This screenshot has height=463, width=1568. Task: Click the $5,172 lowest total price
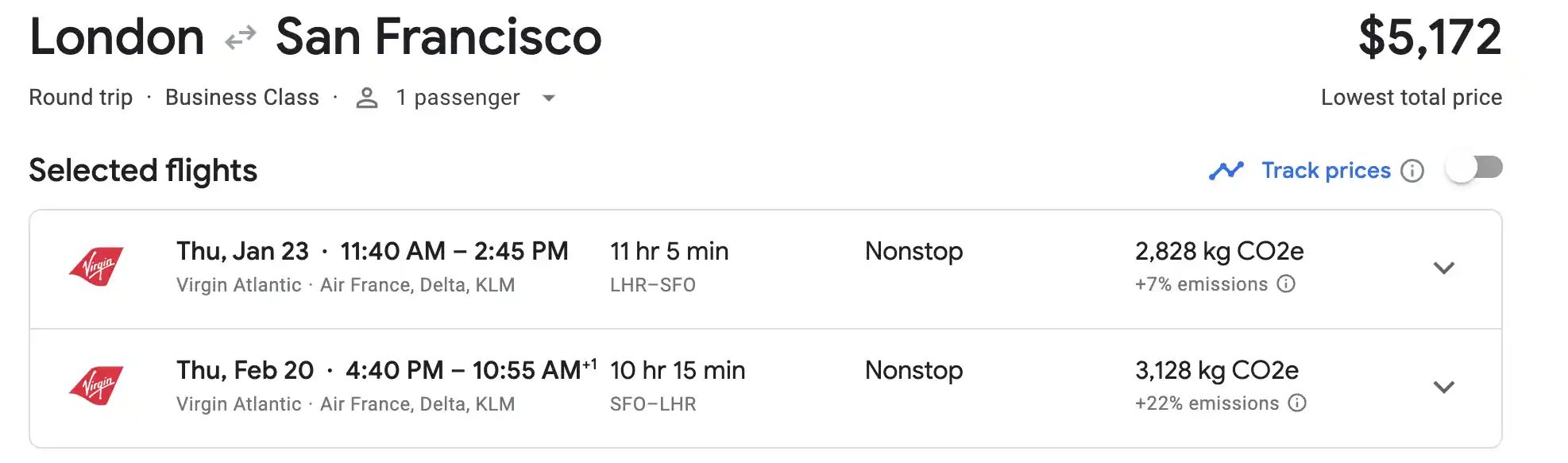1430,37
